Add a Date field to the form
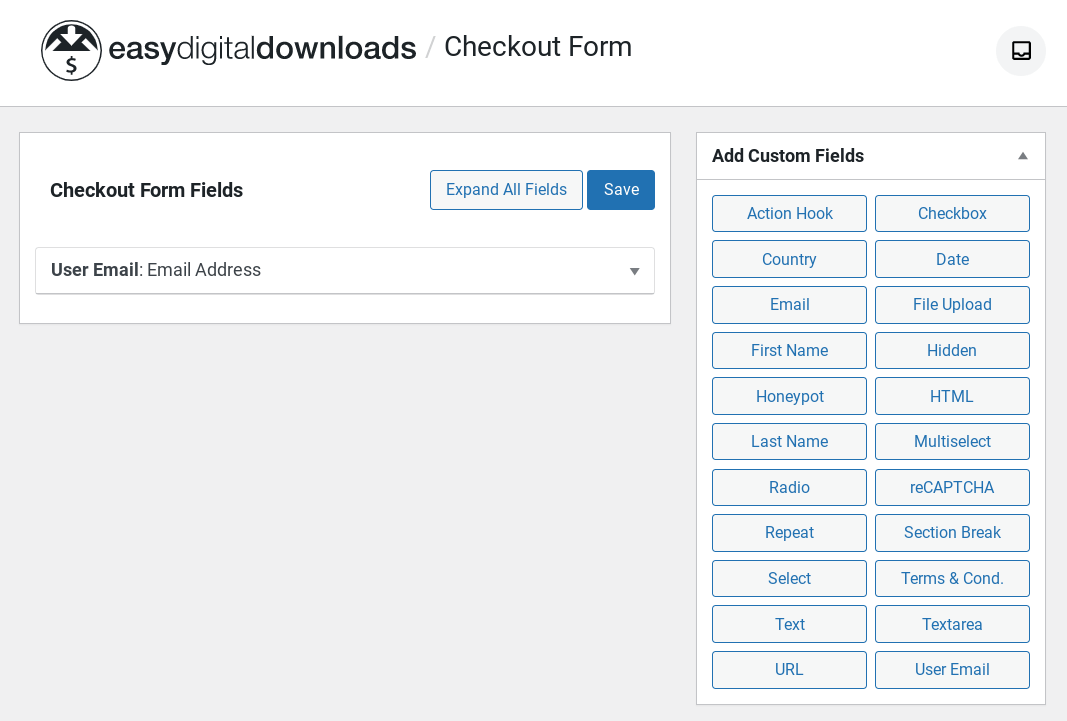Viewport: 1067px width, 721px height. point(952,259)
